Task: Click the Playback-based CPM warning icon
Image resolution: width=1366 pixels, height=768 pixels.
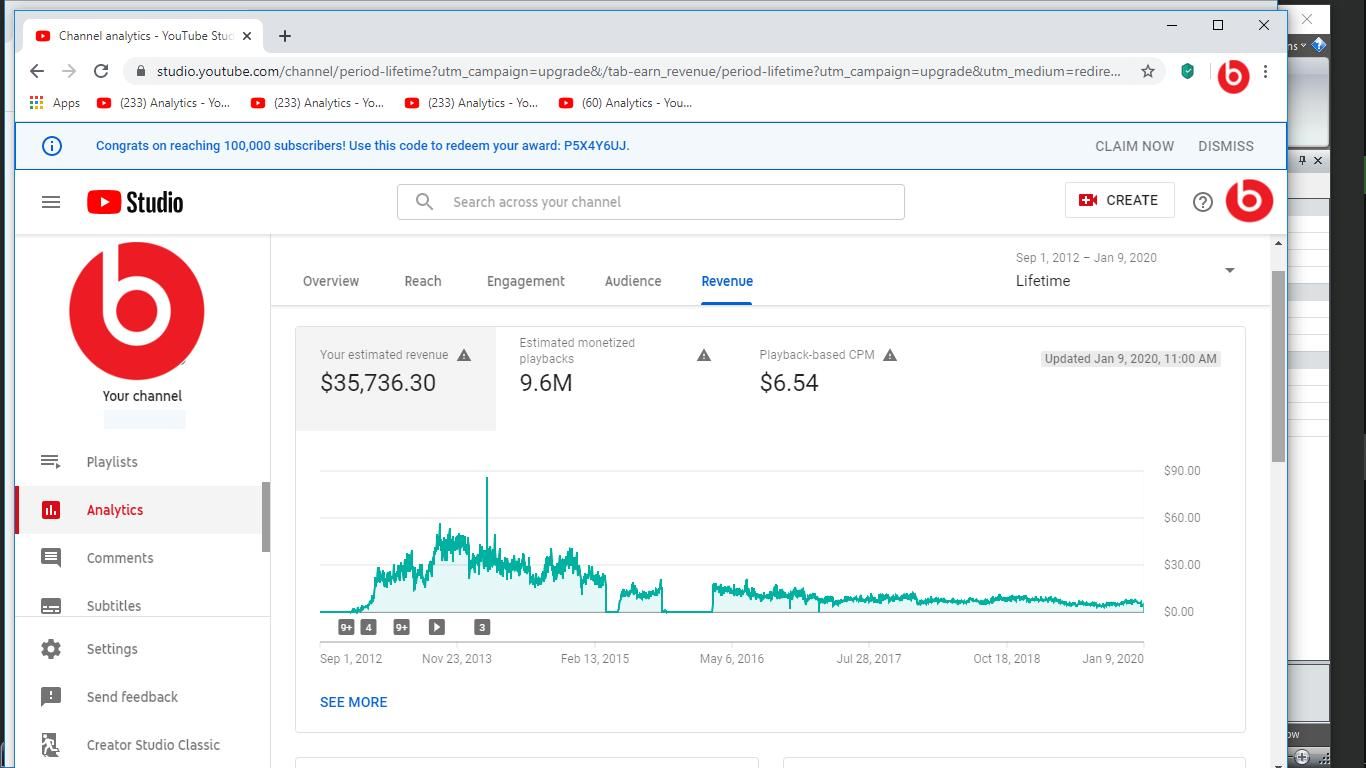Action: 890,355
